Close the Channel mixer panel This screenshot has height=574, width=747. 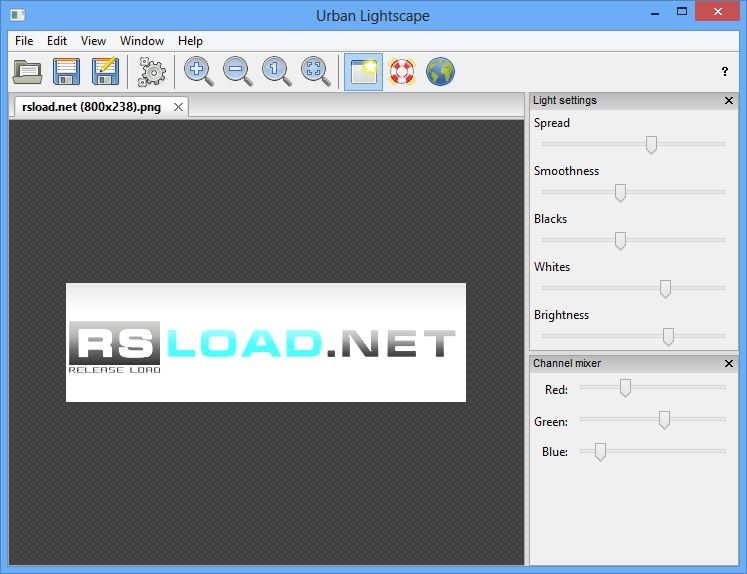coord(728,363)
